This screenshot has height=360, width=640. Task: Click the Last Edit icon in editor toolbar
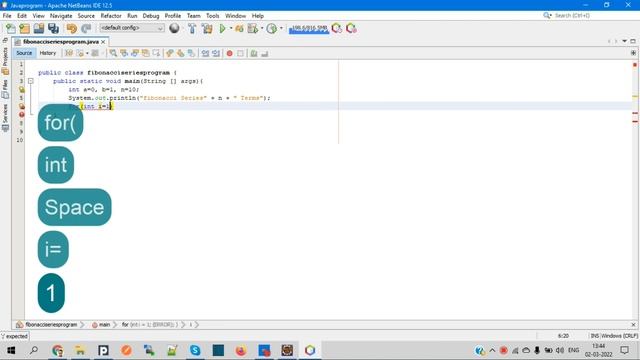[x=69, y=53]
